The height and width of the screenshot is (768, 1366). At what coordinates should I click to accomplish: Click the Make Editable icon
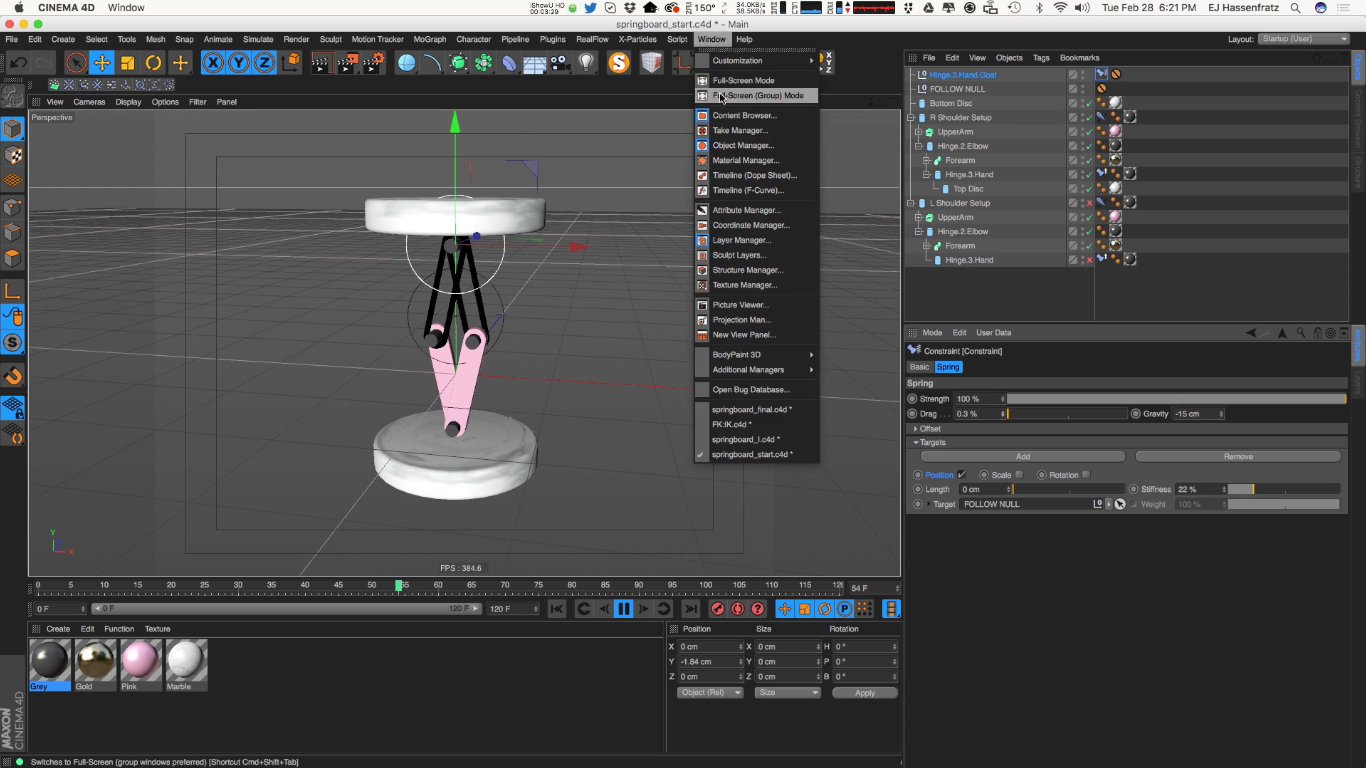pos(12,97)
